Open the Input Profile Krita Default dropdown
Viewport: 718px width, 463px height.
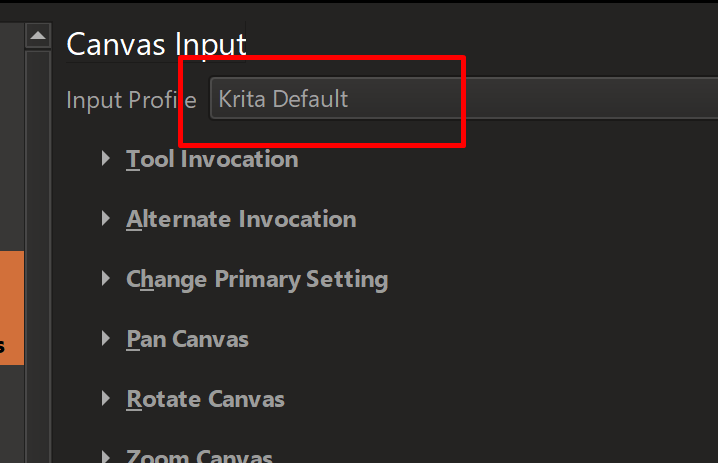pos(460,99)
